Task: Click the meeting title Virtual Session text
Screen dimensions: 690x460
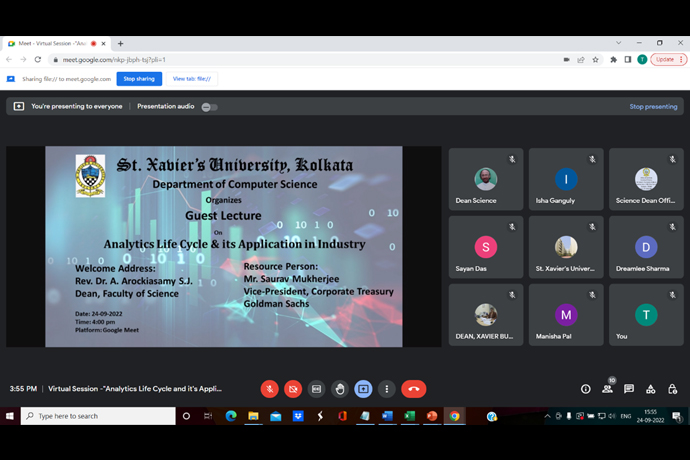Action: 135,389
